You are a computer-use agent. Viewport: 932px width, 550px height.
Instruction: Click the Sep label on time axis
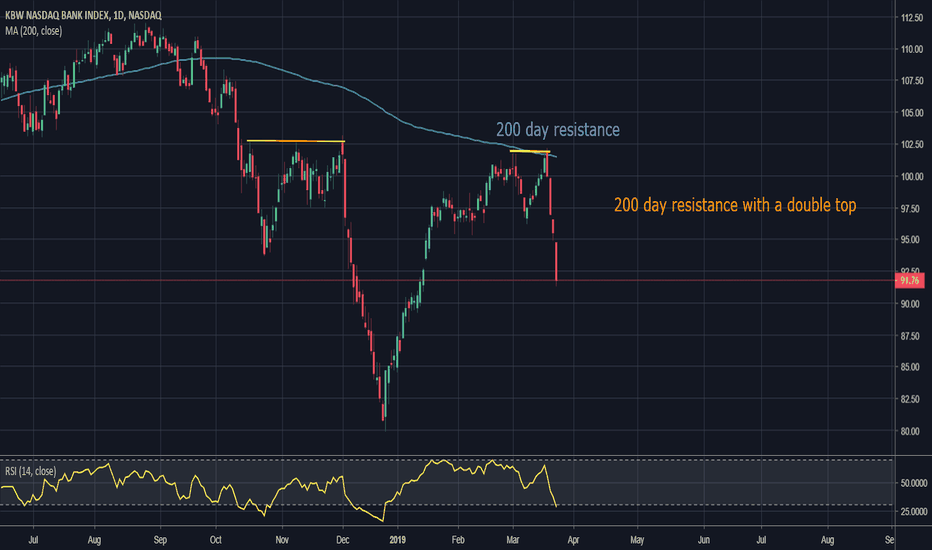coord(160,540)
